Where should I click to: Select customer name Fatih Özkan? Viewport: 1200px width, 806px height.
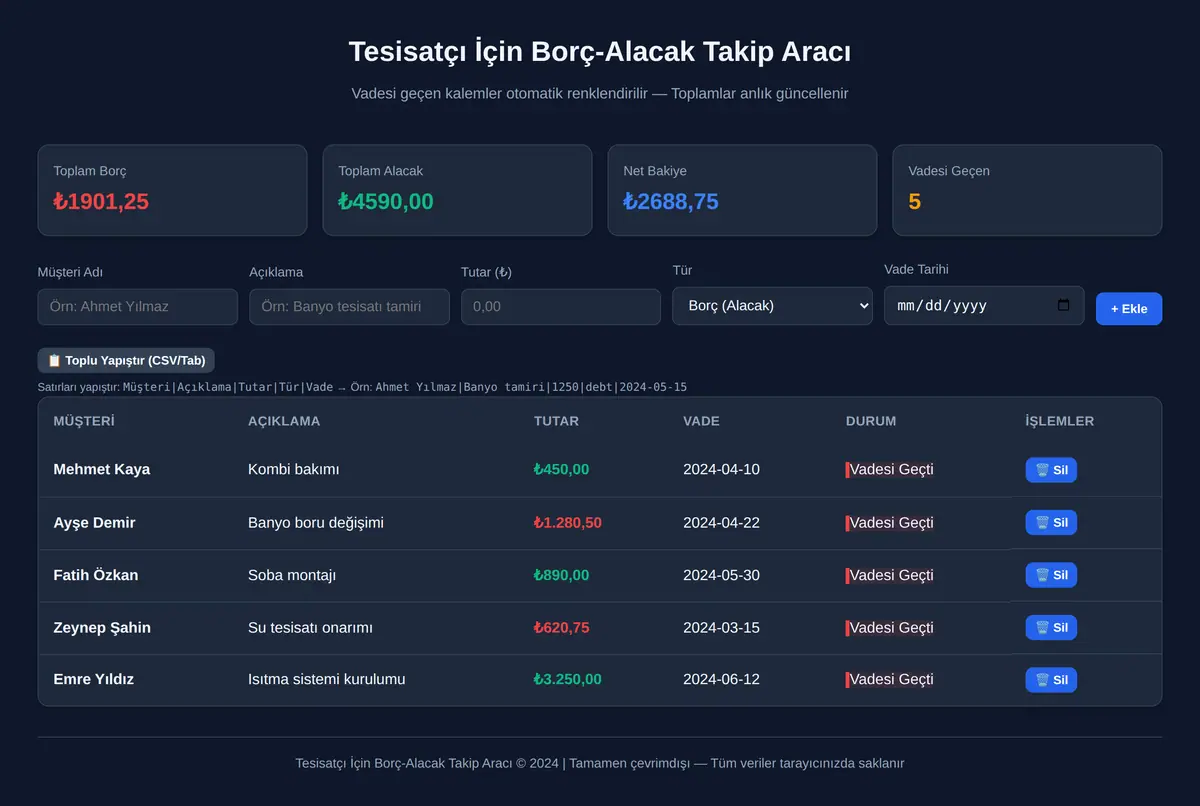[x=96, y=575]
